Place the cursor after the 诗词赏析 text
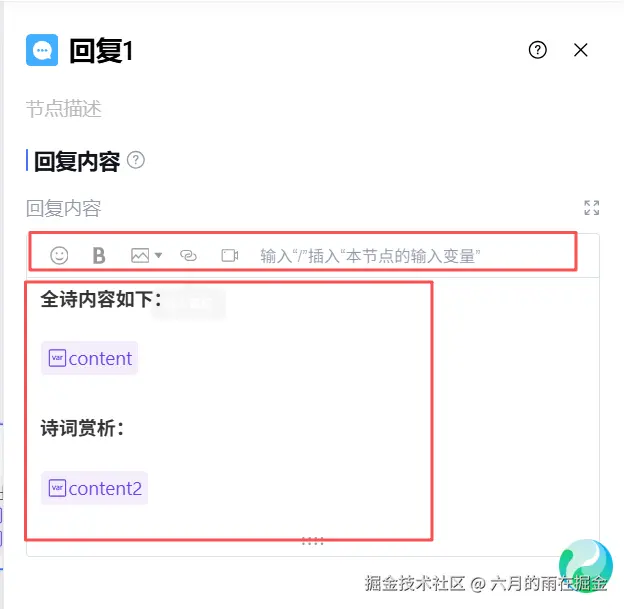Image resolution: width=624 pixels, height=609 pixels. click(x=127, y=429)
